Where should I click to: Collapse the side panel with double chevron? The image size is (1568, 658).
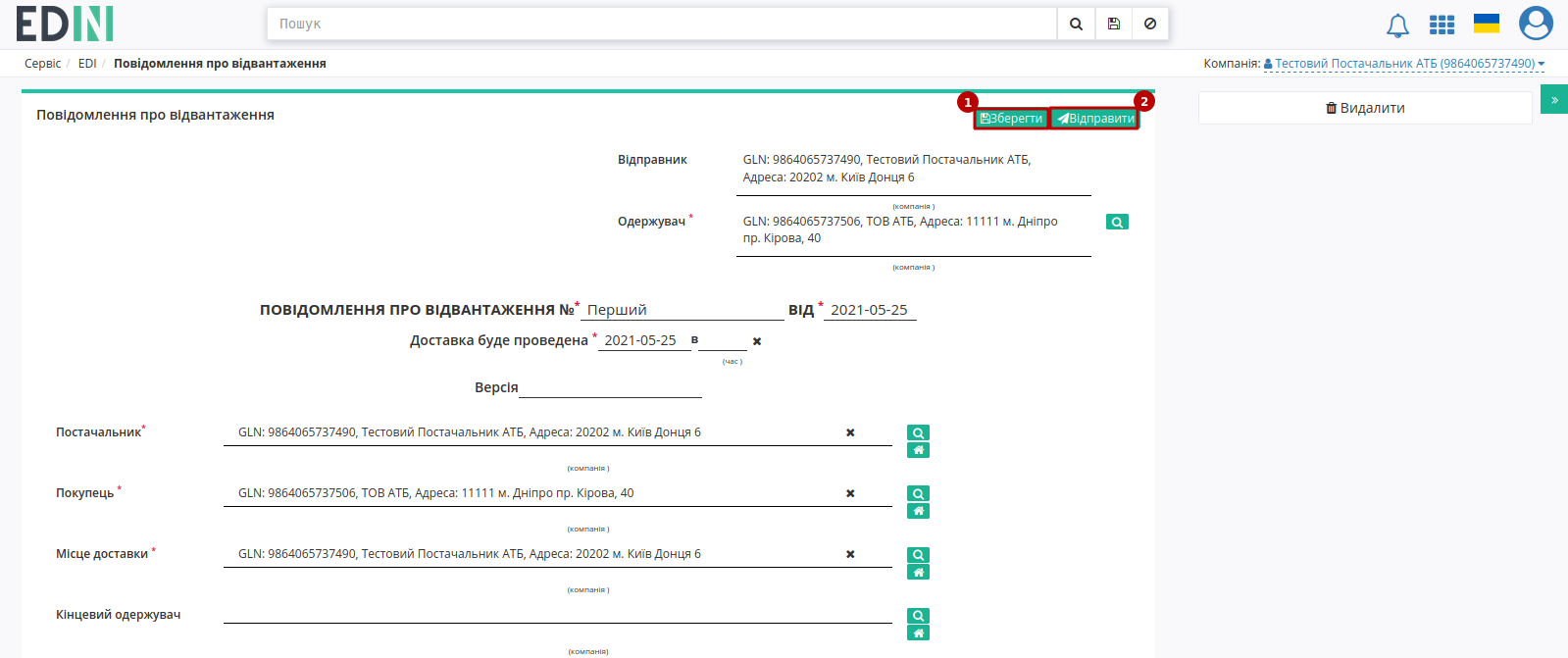pyautogui.click(x=1554, y=99)
